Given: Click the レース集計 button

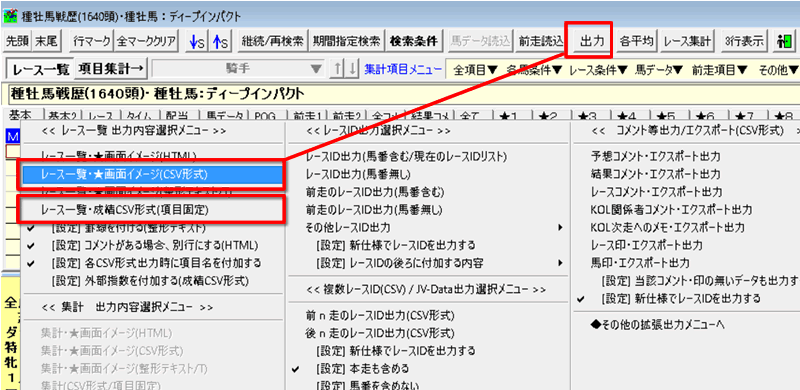Looking at the screenshot, I should pyautogui.click(x=687, y=41).
